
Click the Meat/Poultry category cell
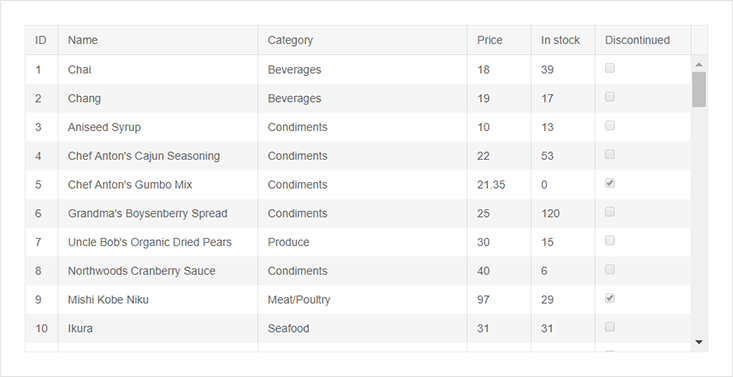(362, 300)
